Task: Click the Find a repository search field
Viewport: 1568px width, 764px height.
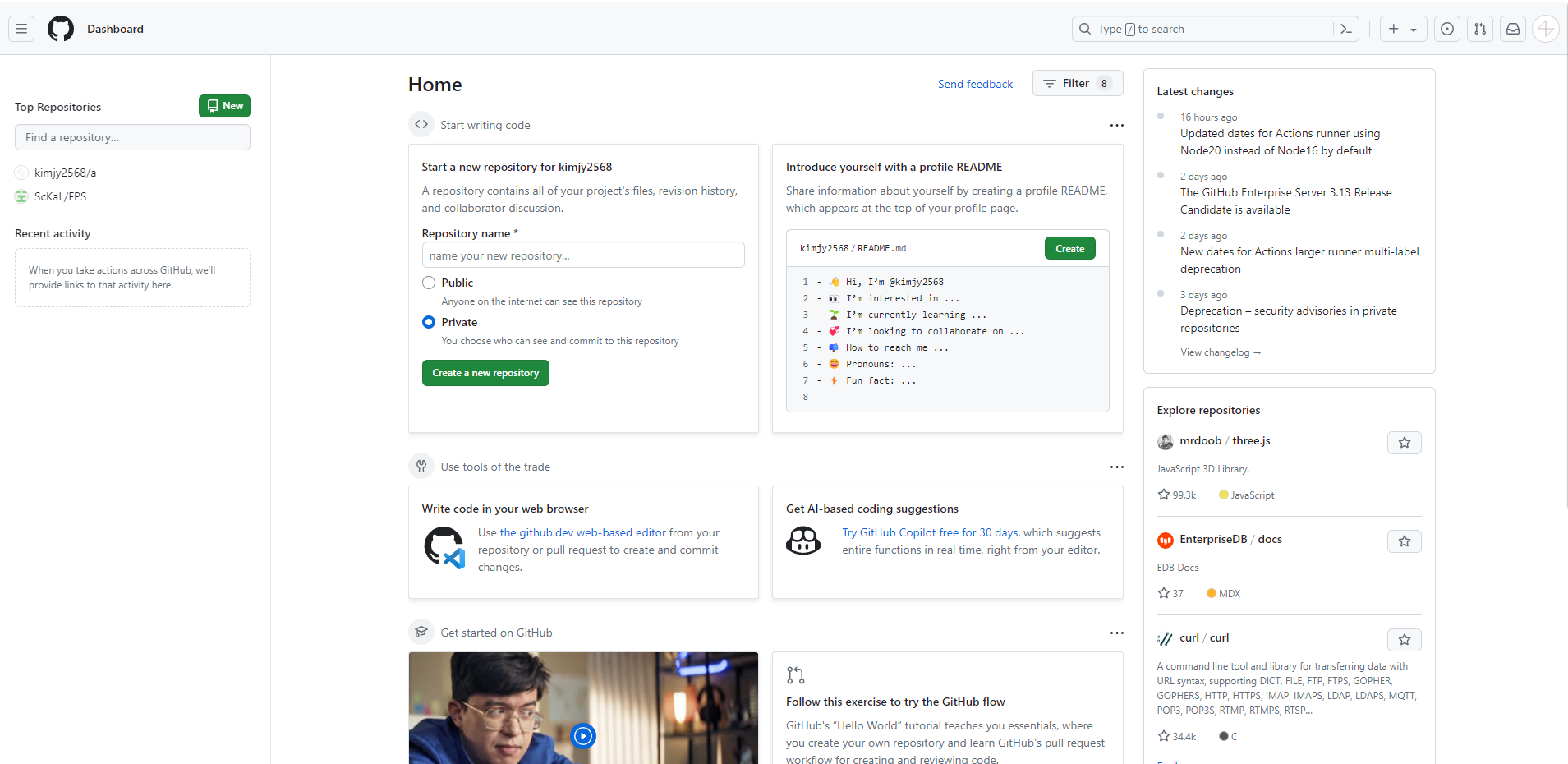Action: point(131,137)
